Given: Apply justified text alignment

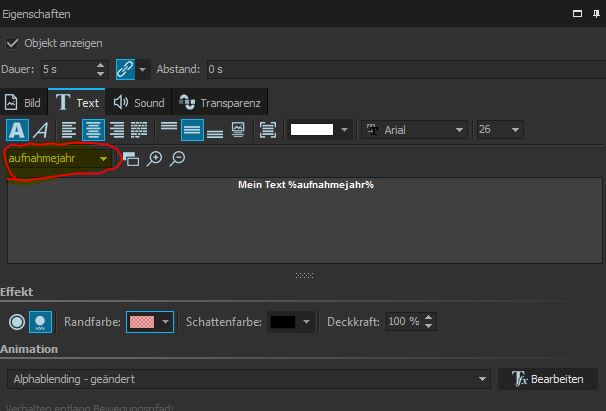Looking at the screenshot, I should (x=139, y=130).
